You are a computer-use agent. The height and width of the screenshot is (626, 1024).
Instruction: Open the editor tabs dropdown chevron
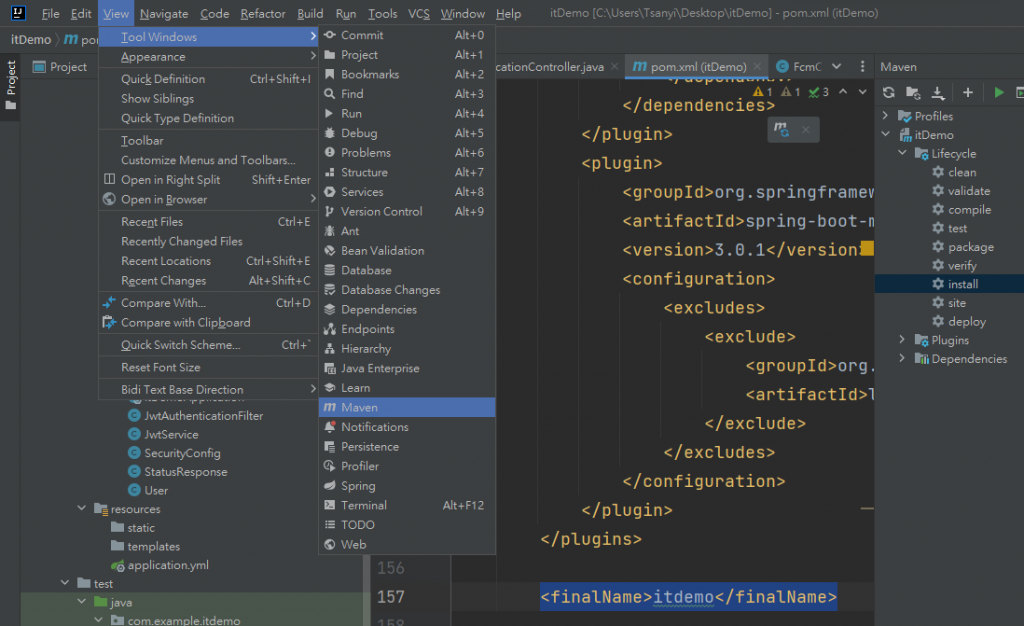[x=837, y=66]
